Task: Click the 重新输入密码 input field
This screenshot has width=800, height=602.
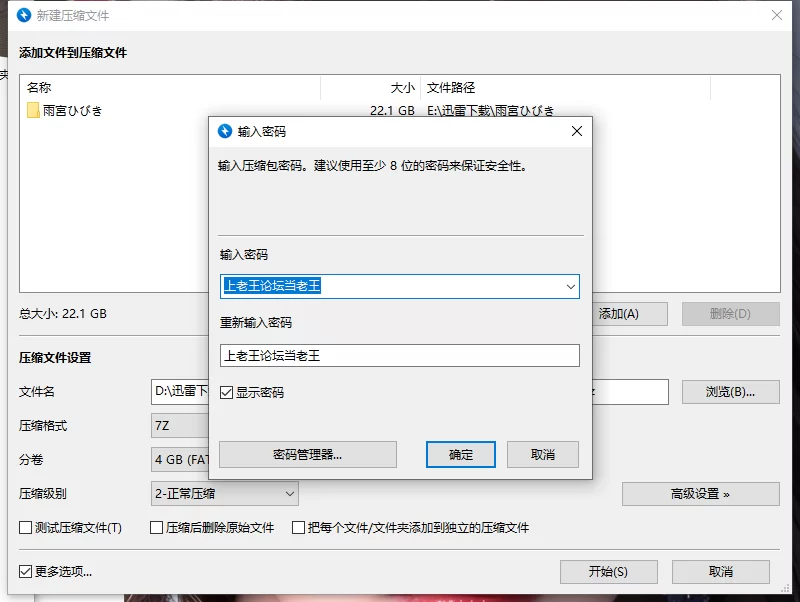Action: (x=399, y=356)
